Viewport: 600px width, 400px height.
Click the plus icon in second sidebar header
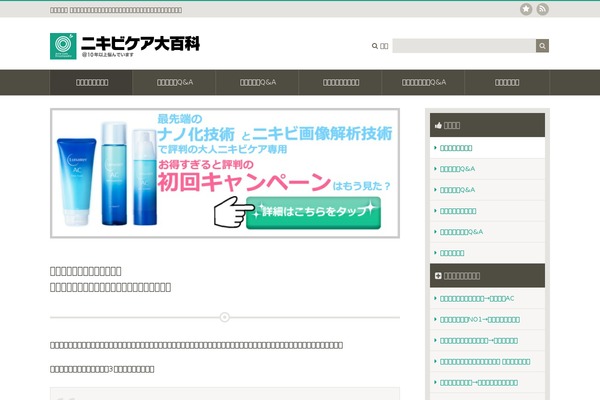pos(438,276)
